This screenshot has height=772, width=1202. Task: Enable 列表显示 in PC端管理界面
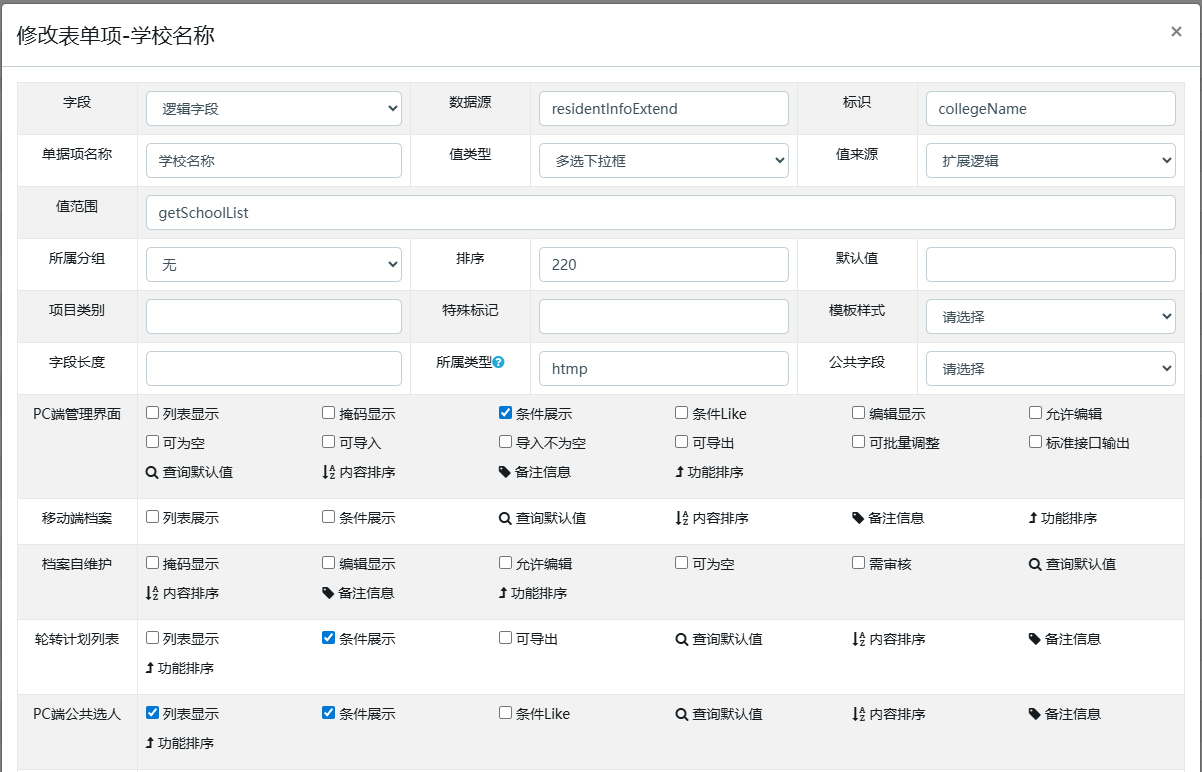pos(152,413)
